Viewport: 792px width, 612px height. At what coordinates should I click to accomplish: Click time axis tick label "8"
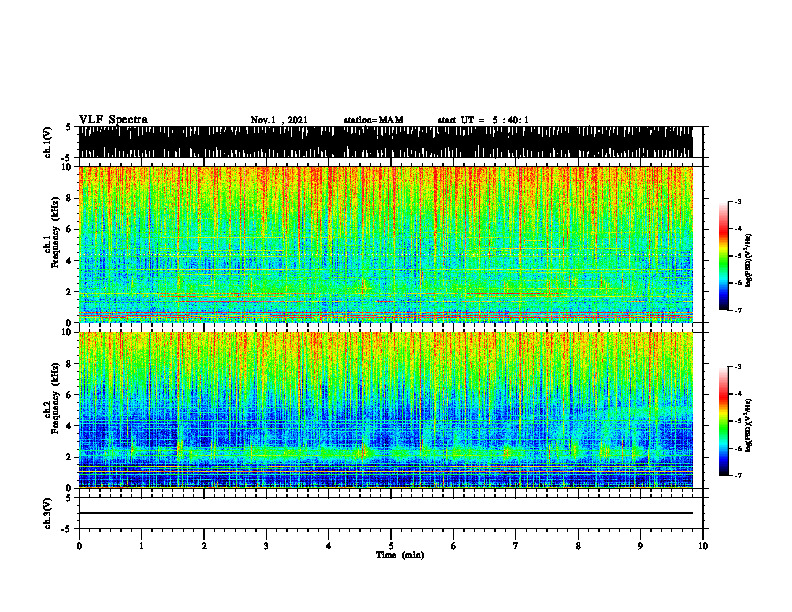click(x=578, y=546)
